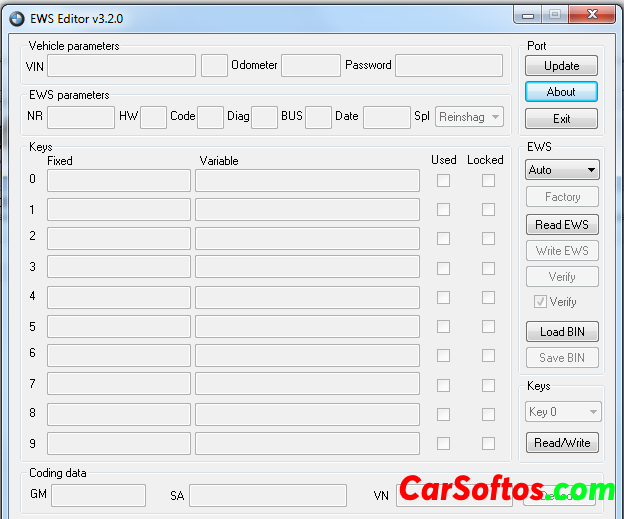Open the EWS Auto dropdown
Image resolution: width=624 pixels, height=519 pixels.
(x=562, y=170)
